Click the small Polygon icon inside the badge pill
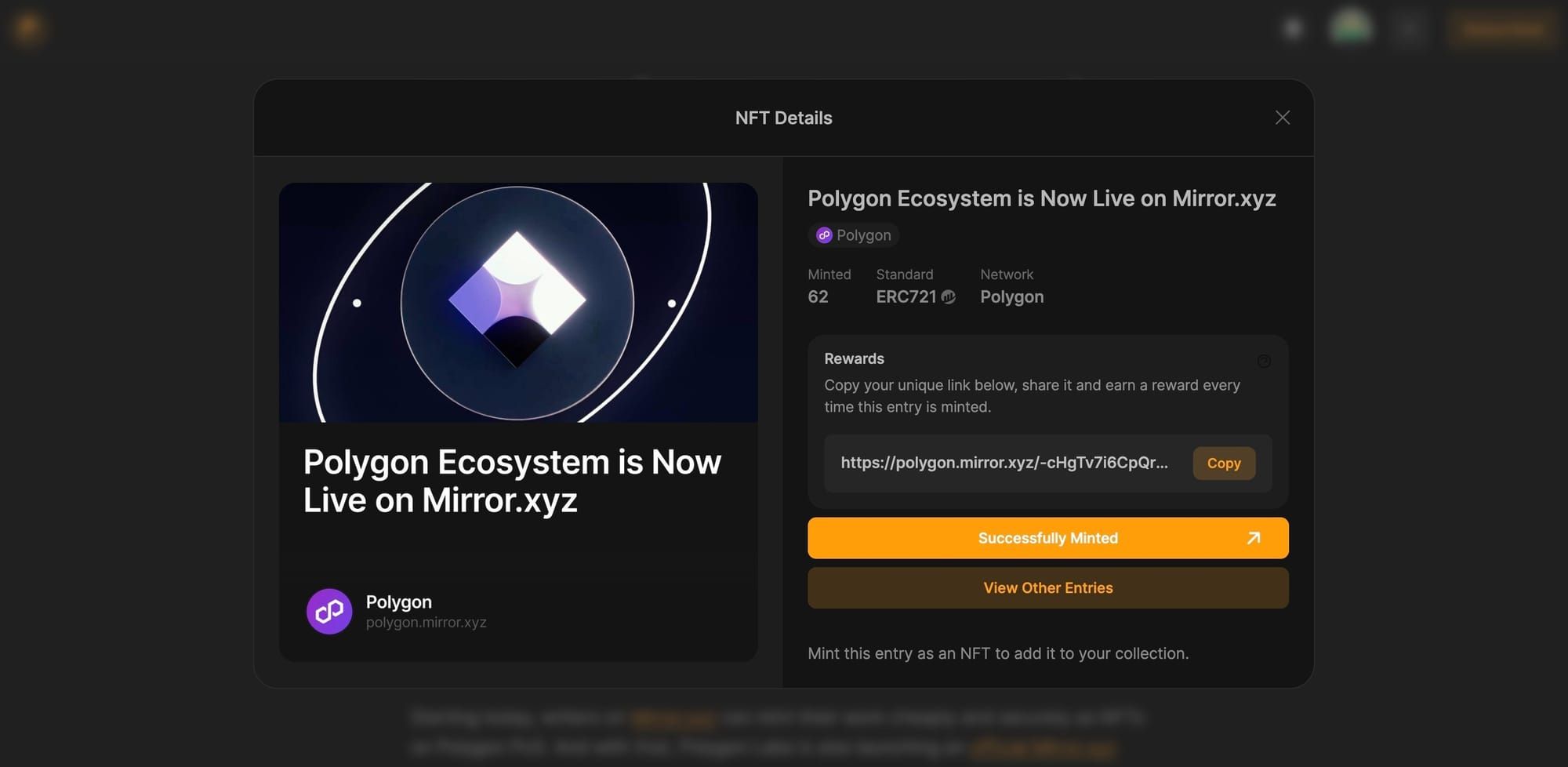Viewport: 1568px width, 767px height. click(x=823, y=235)
